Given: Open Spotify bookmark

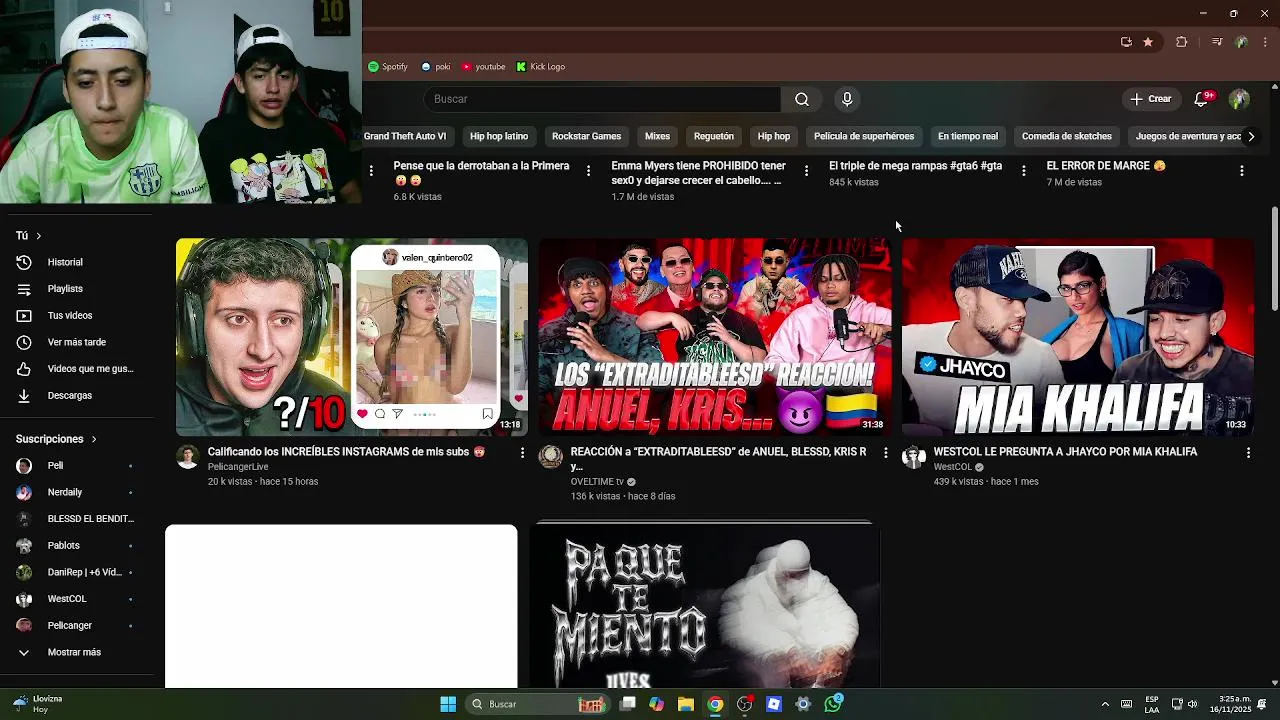Looking at the screenshot, I should 388,67.
